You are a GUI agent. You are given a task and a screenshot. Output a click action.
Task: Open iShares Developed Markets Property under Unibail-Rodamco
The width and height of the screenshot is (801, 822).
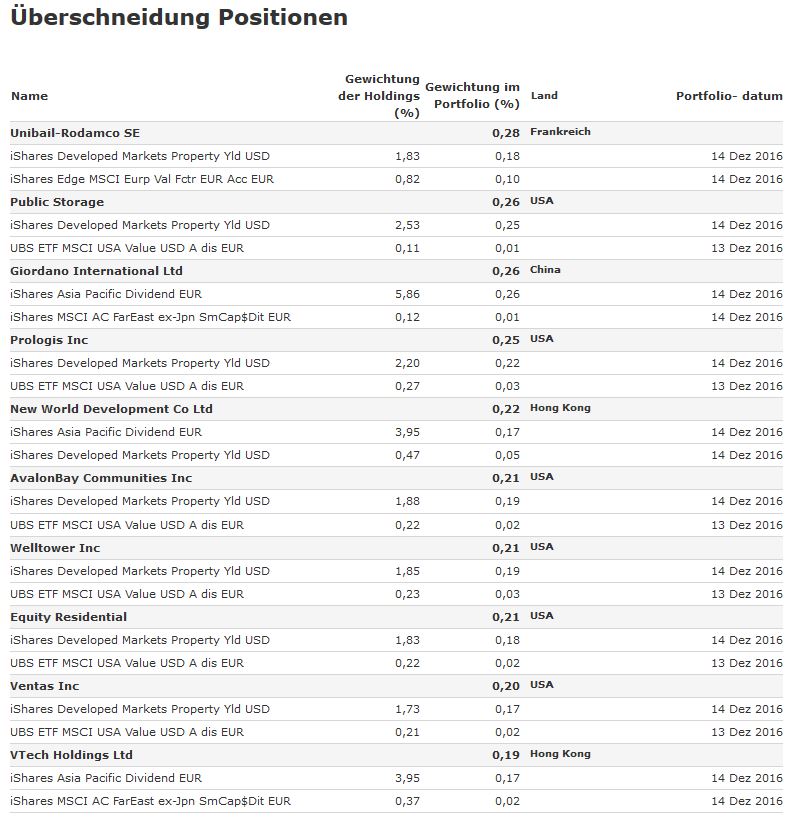tap(139, 156)
